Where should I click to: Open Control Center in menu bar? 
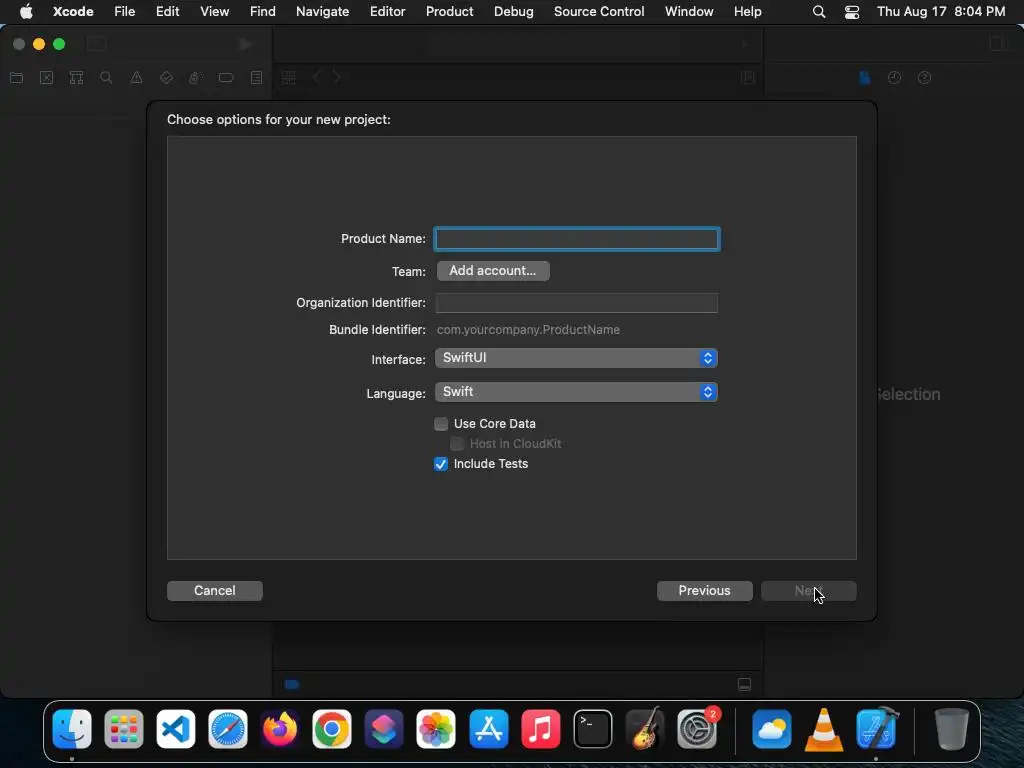(852, 11)
